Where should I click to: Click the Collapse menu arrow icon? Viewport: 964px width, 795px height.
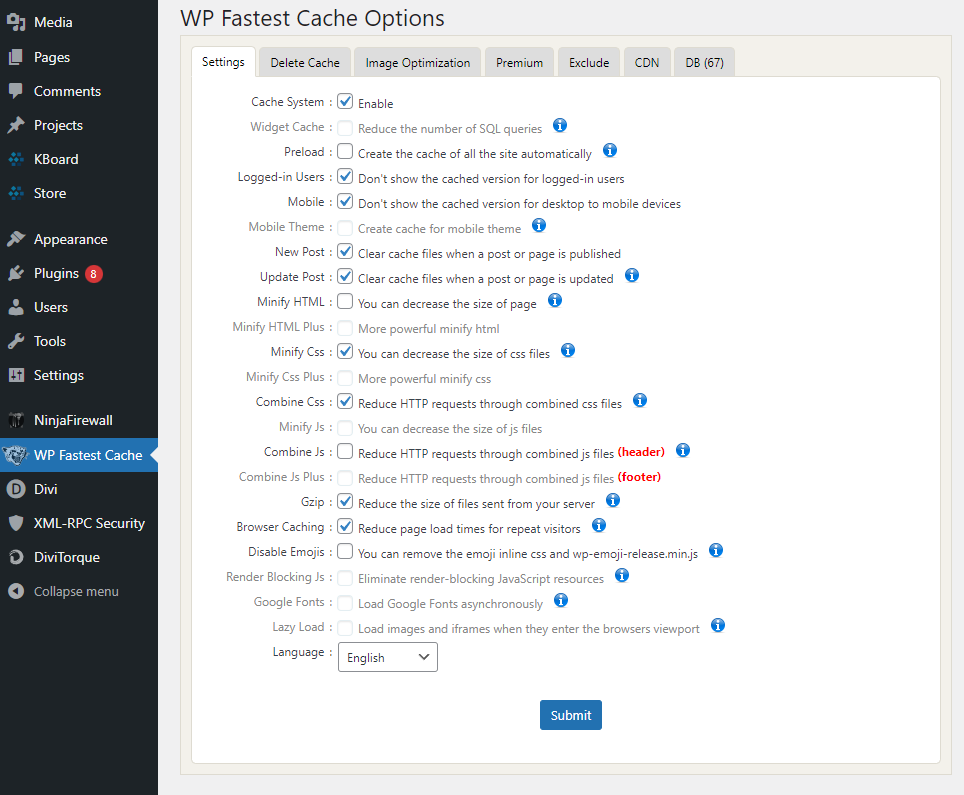coord(16,591)
